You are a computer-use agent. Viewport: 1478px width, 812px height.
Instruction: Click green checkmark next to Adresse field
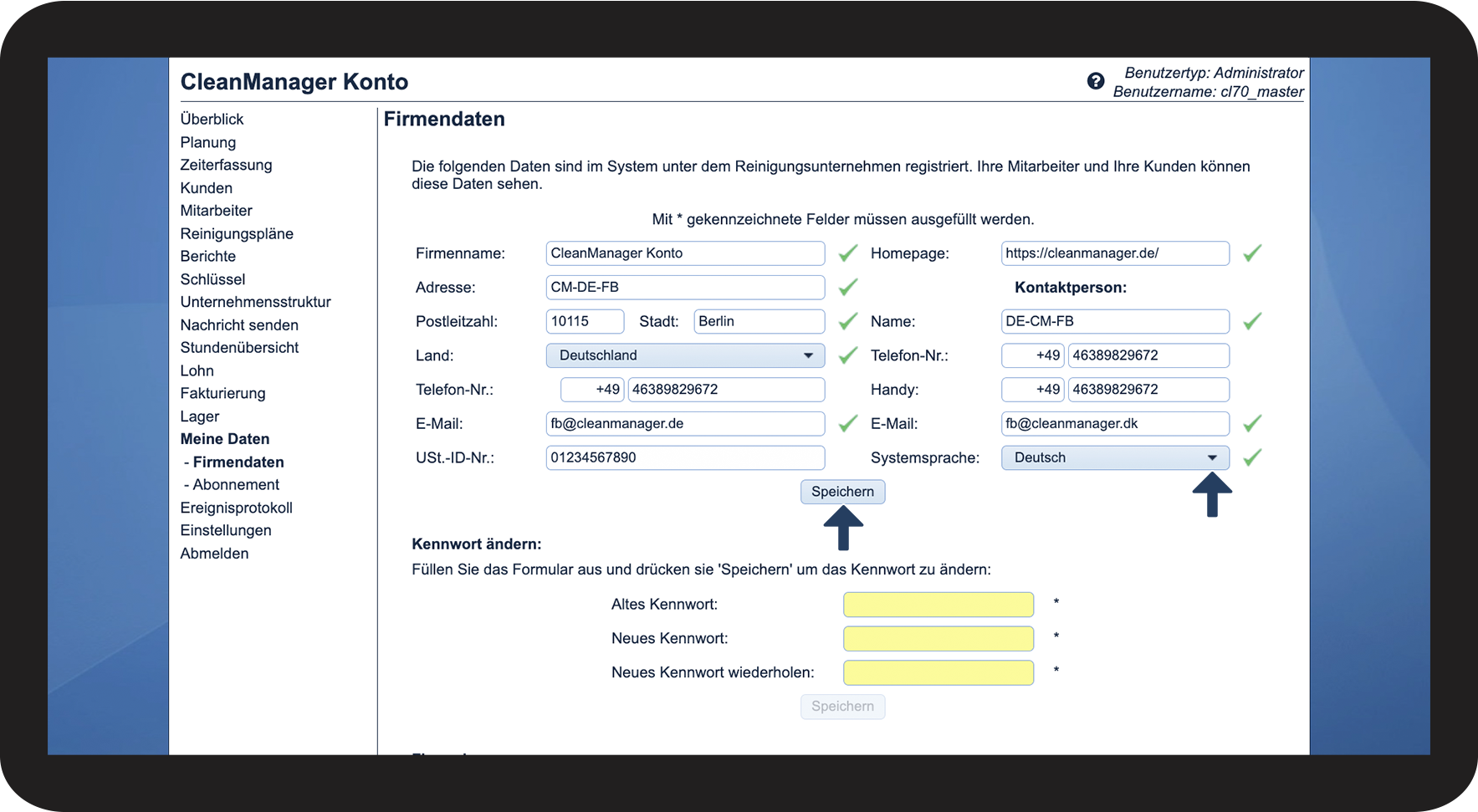tap(848, 288)
